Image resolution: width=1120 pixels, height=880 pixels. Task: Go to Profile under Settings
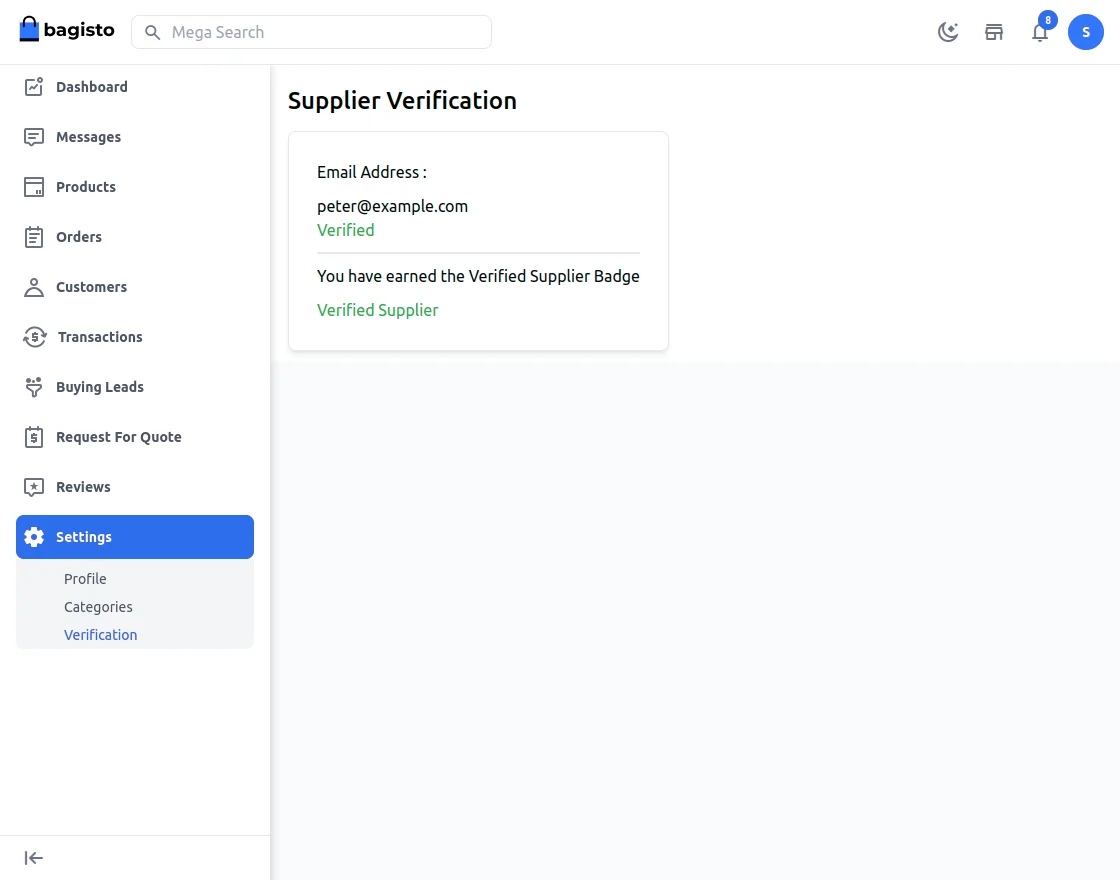[x=85, y=579]
